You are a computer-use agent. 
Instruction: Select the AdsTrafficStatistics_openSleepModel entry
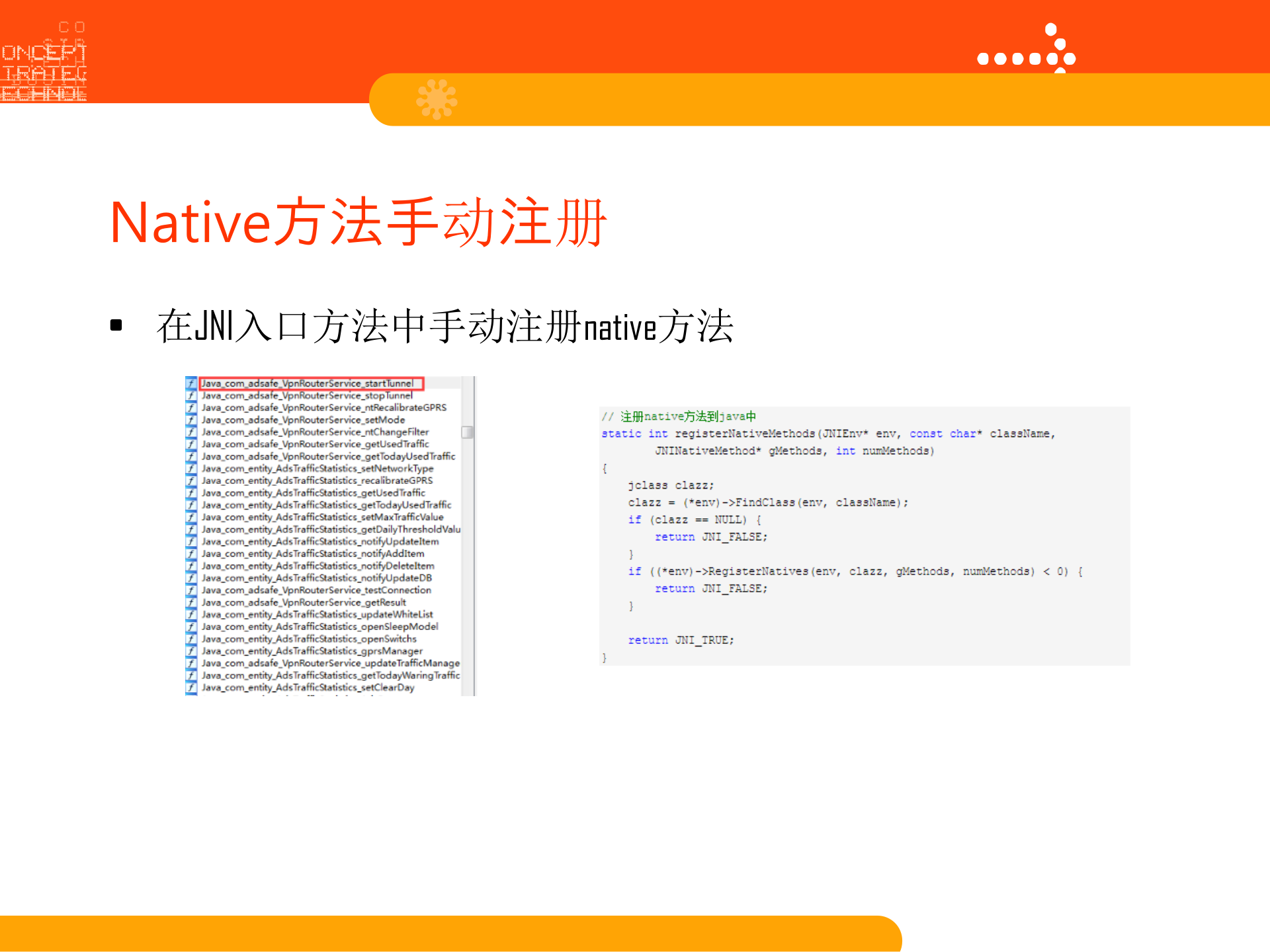[319, 626]
